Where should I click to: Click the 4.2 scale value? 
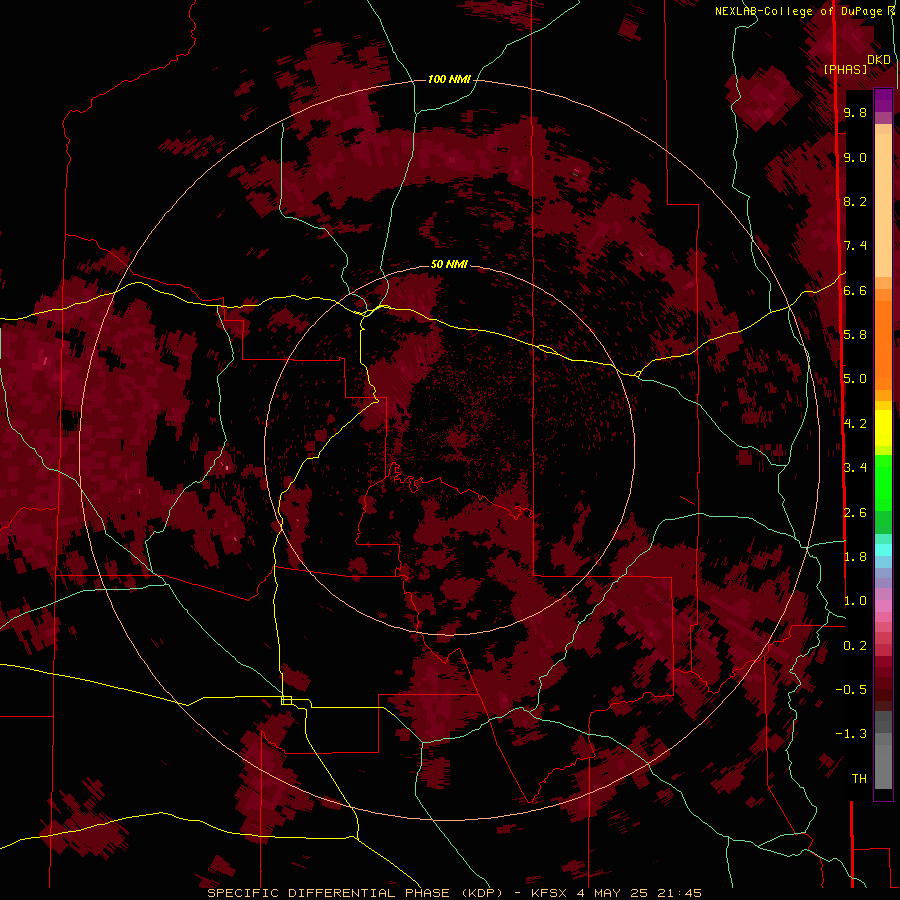point(855,424)
